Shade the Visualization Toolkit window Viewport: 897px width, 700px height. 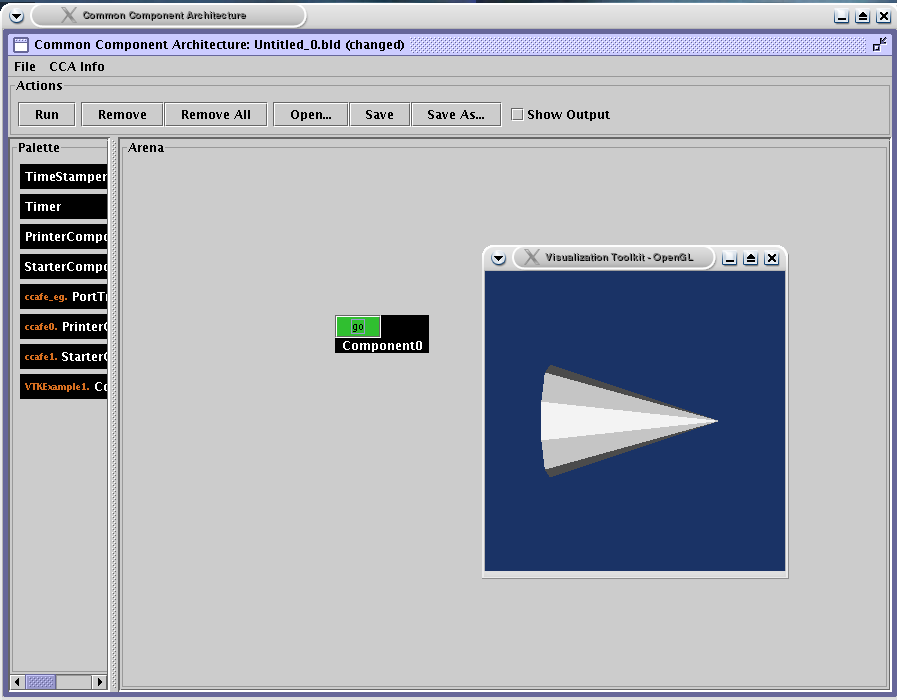pyautogui.click(x=751, y=258)
